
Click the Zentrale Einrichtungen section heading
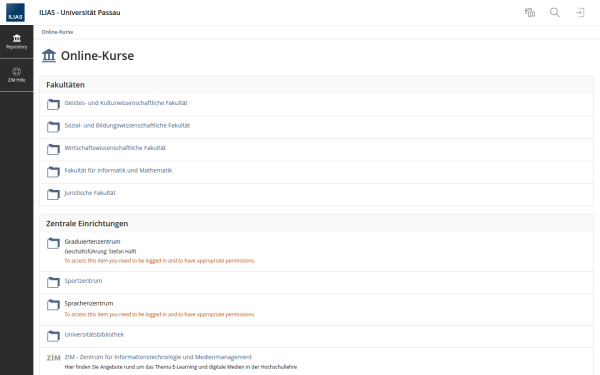[87, 223]
